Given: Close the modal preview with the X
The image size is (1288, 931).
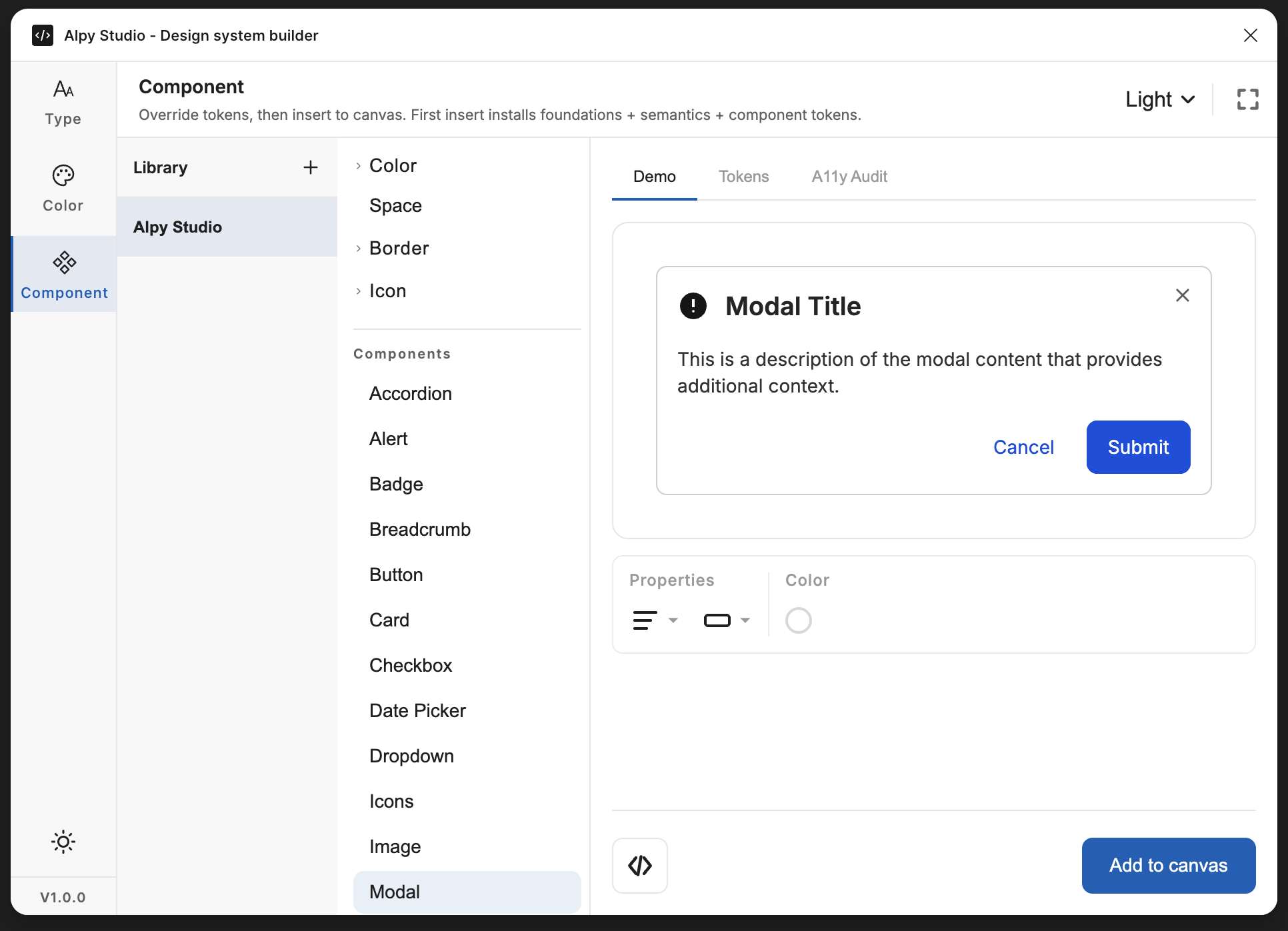Looking at the screenshot, I should click(1182, 295).
